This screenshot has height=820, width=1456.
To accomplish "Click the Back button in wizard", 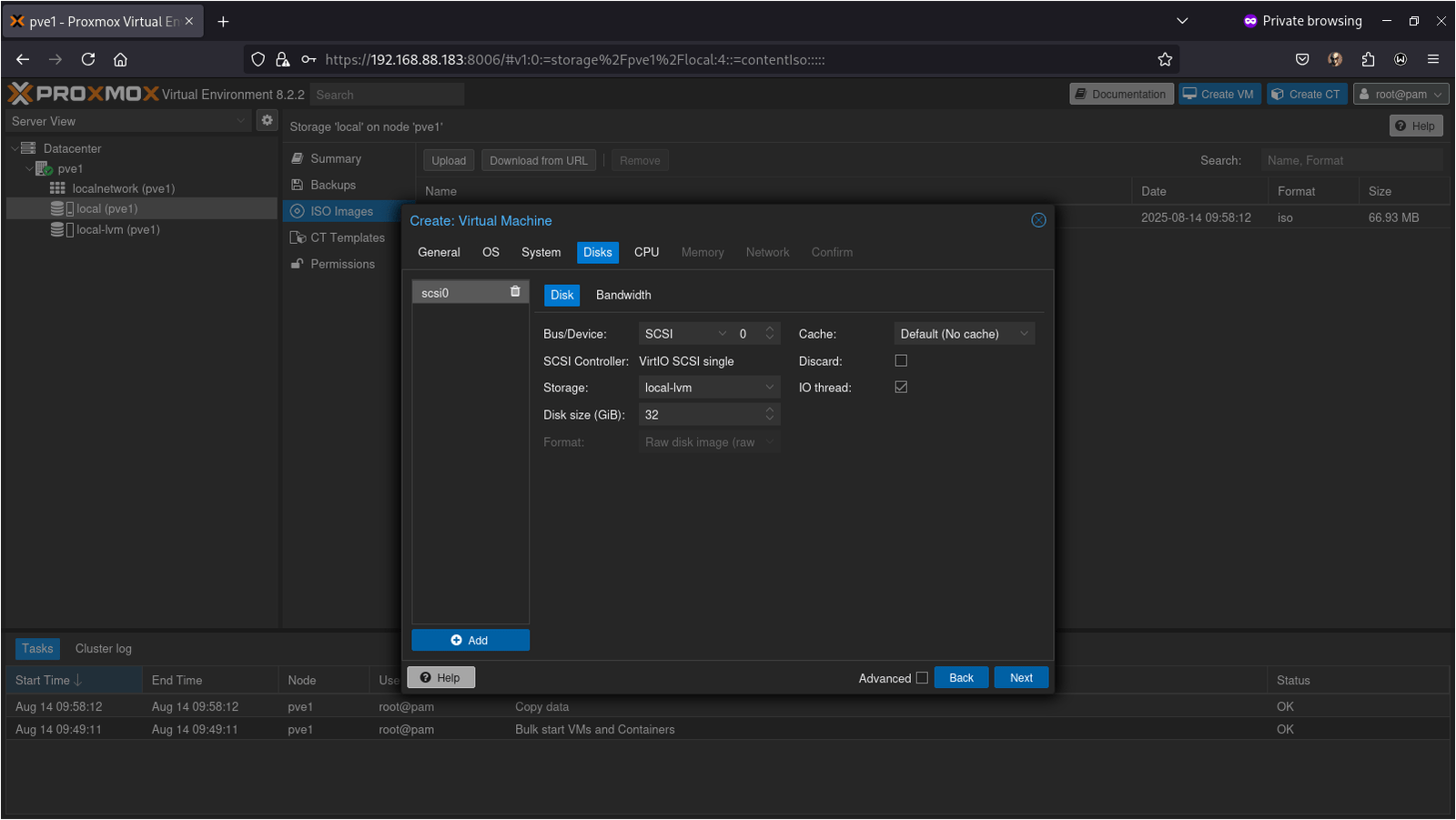I will (x=961, y=678).
